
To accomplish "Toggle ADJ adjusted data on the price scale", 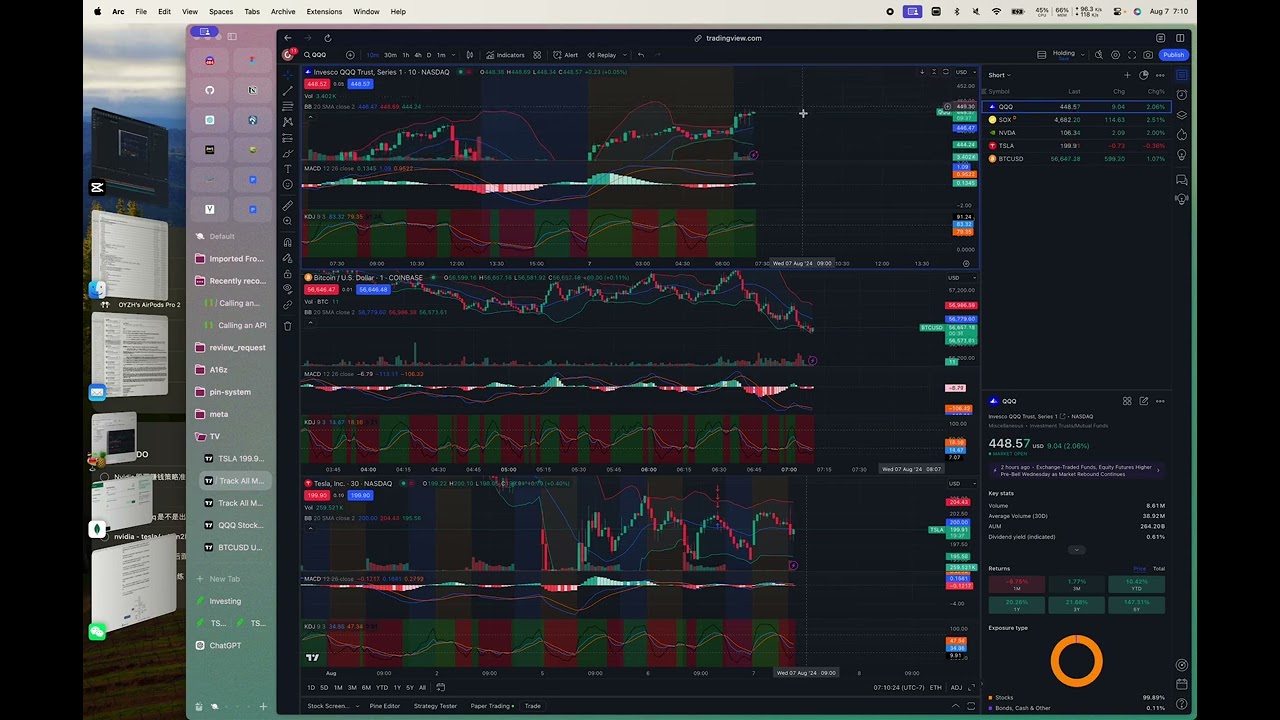I will pyautogui.click(x=957, y=687).
